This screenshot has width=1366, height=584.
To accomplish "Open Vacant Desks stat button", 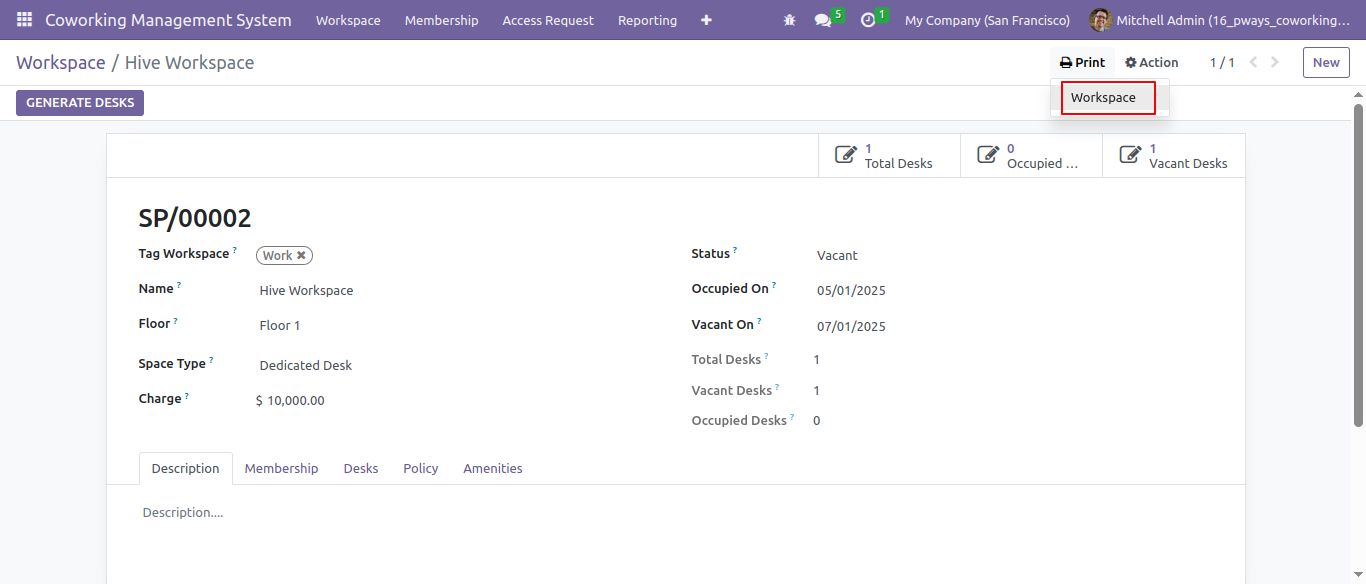I will click(1174, 156).
